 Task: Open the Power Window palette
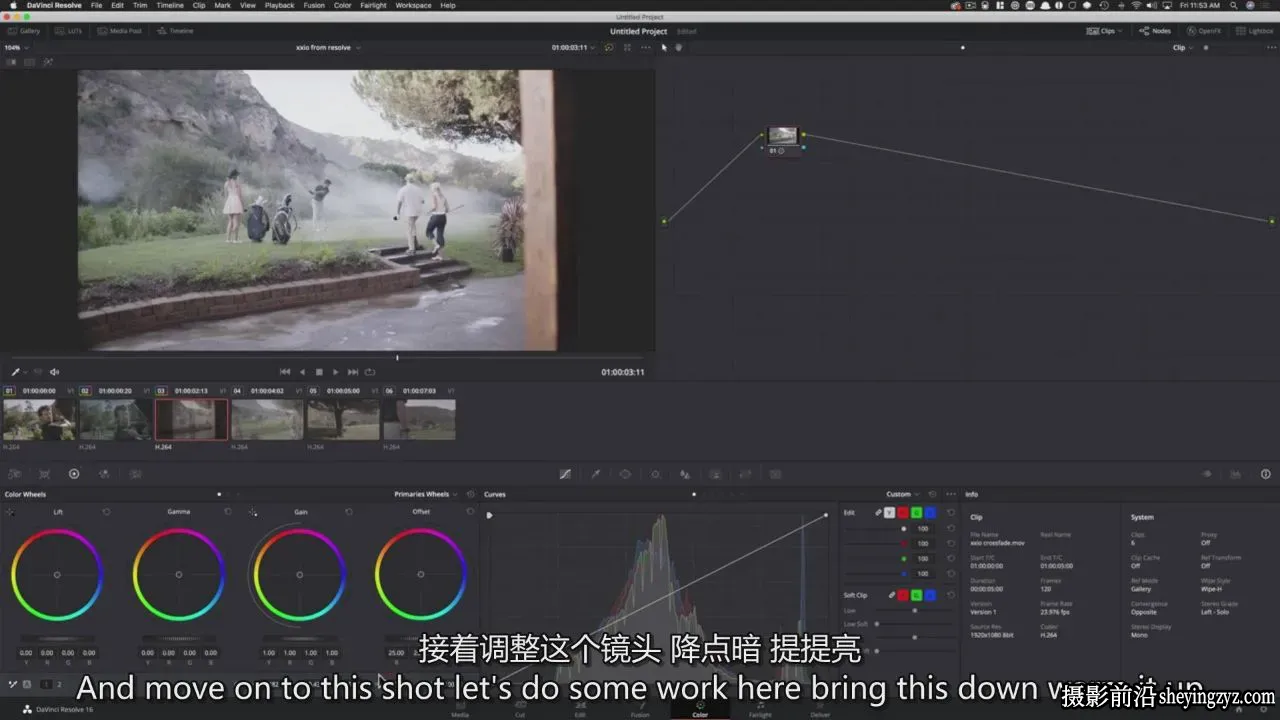[x=625, y=474]
